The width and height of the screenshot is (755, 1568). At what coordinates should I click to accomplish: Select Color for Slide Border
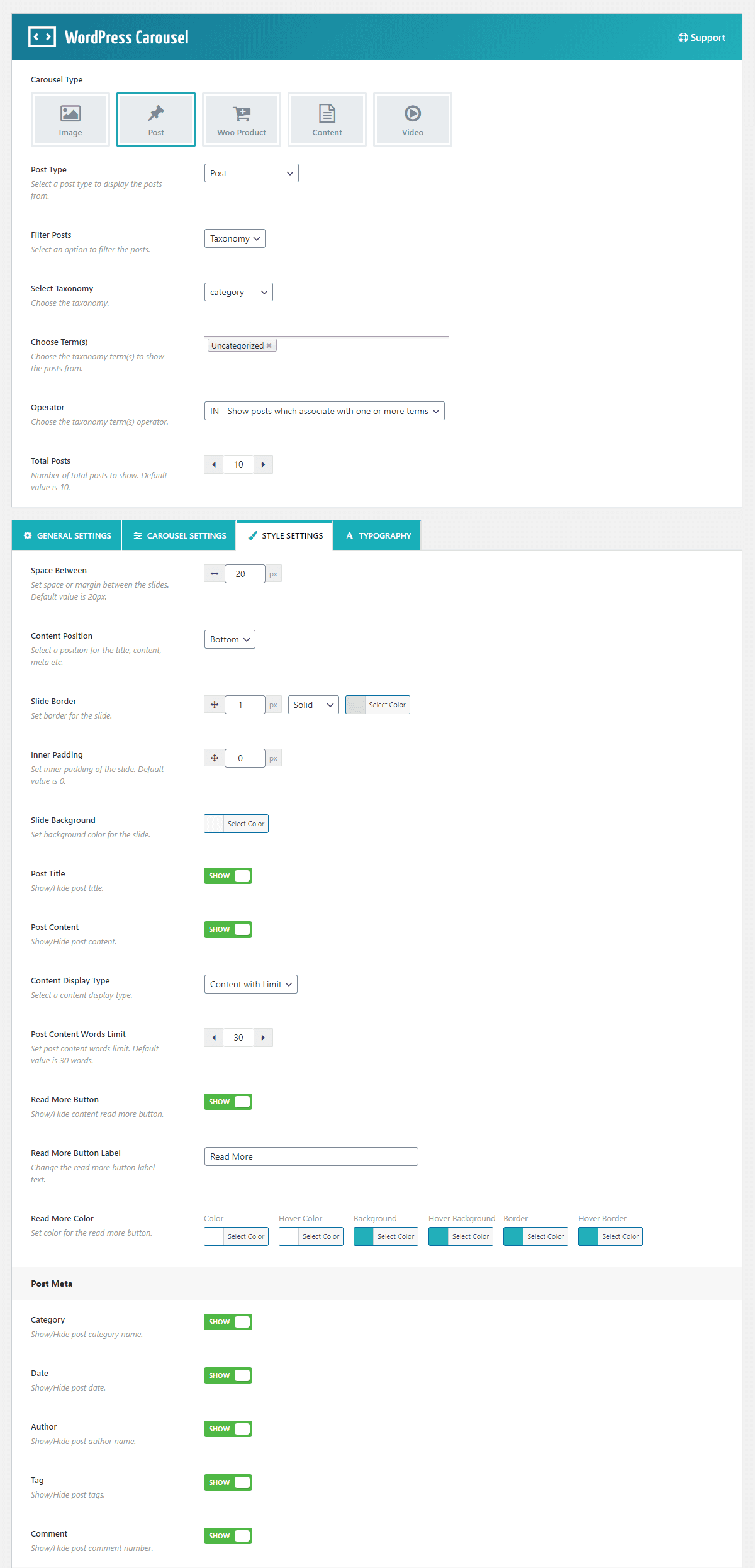click(x=377, y=705)
